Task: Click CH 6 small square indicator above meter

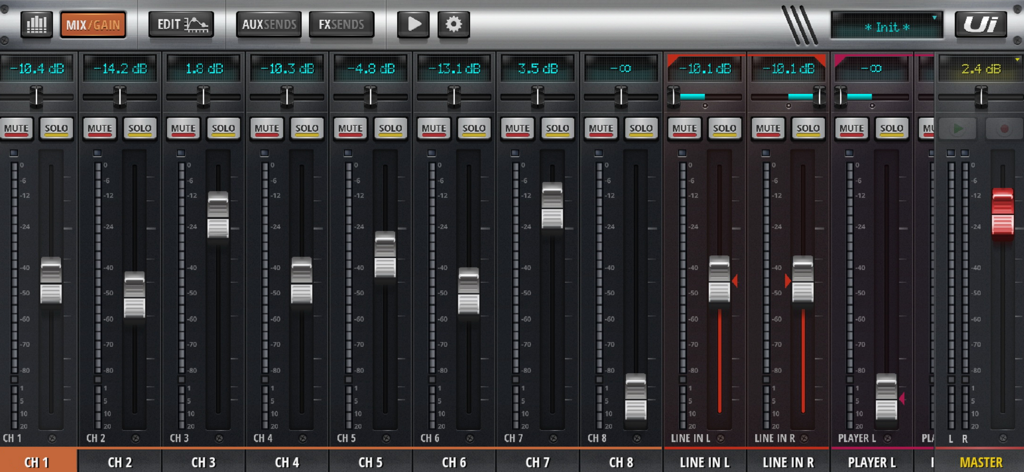Action: (x=432, y=153)
